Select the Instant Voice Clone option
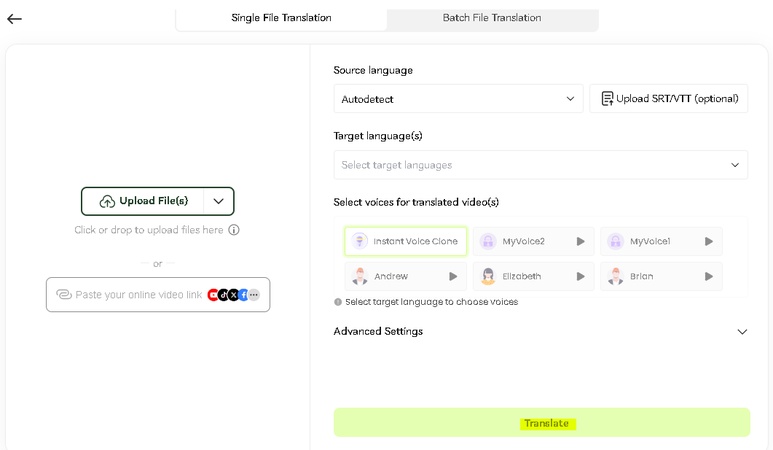 point(406,241)
